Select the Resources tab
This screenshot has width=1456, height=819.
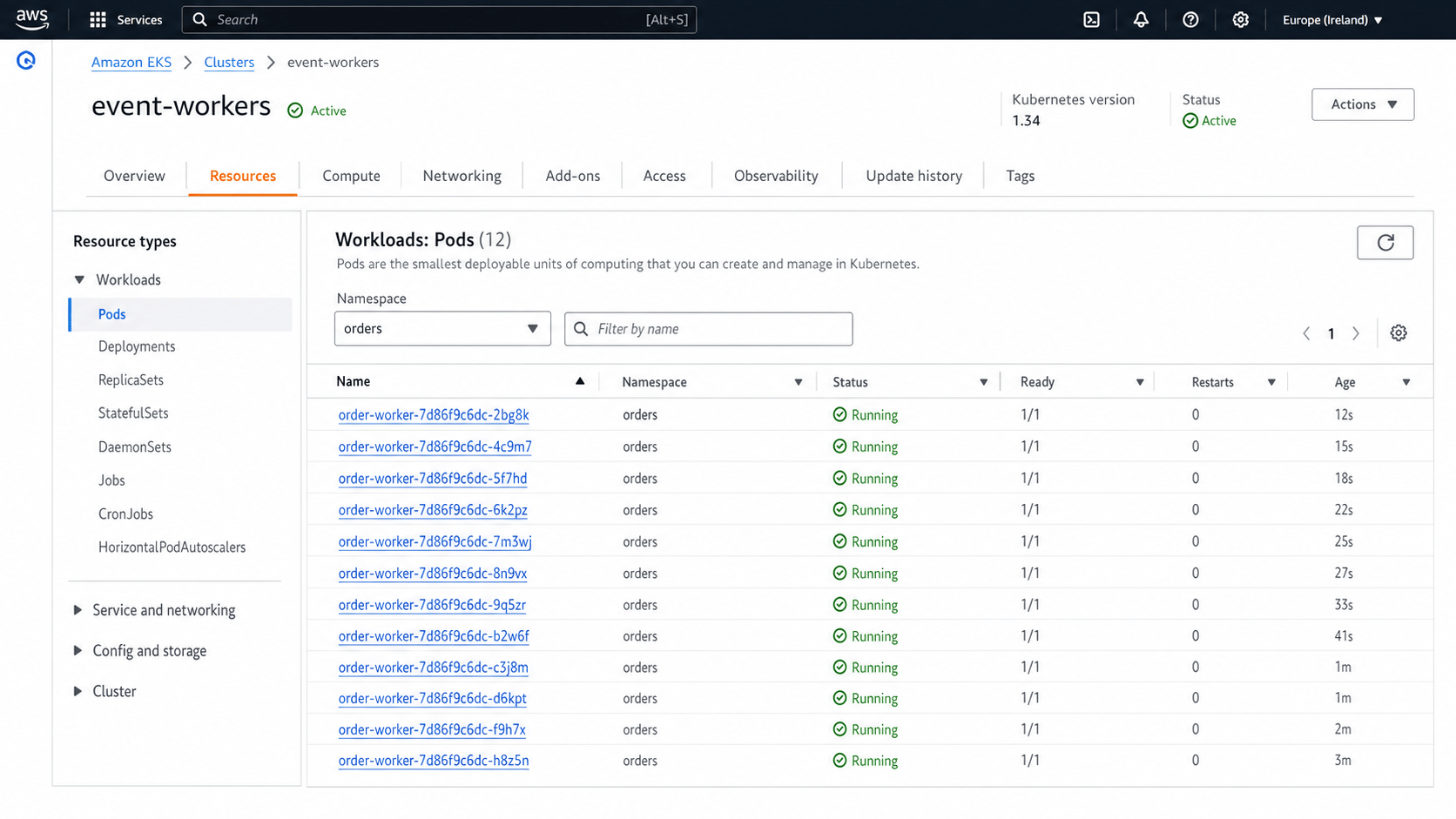[x=242, y=176]
